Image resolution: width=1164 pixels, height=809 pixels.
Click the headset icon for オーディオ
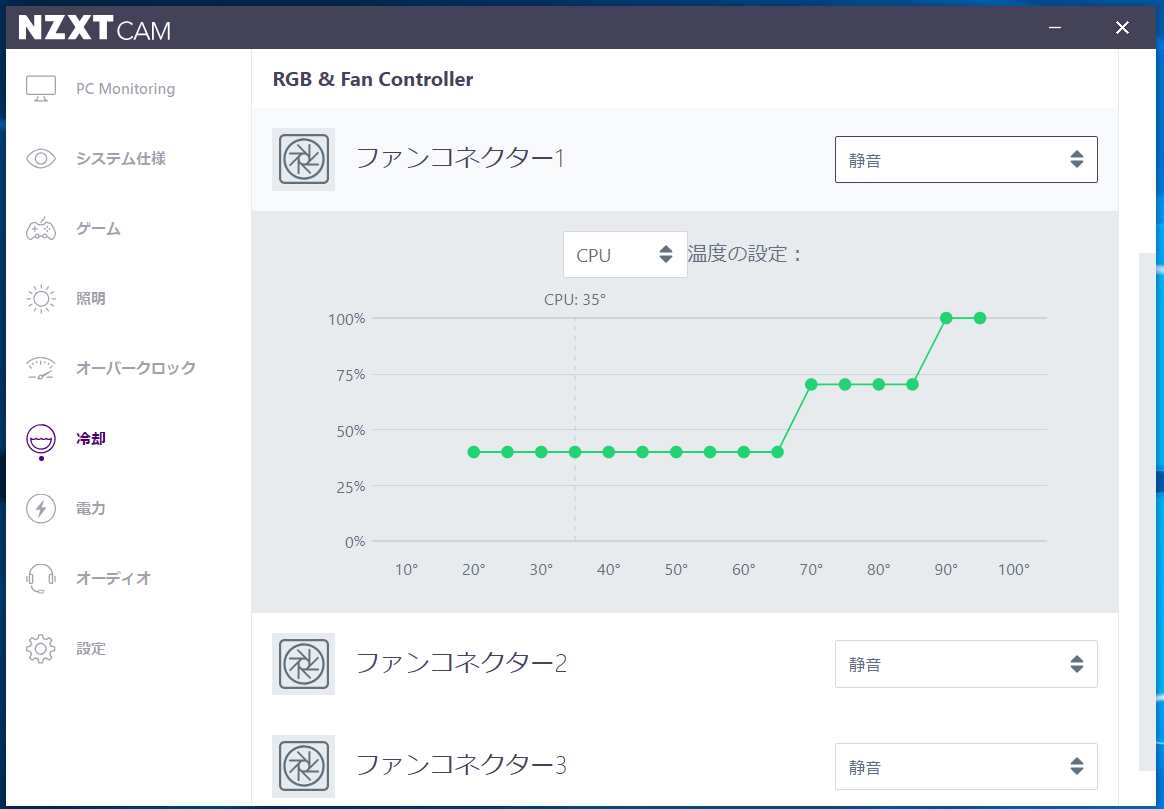pyautogui.click(x=41, y=578)
